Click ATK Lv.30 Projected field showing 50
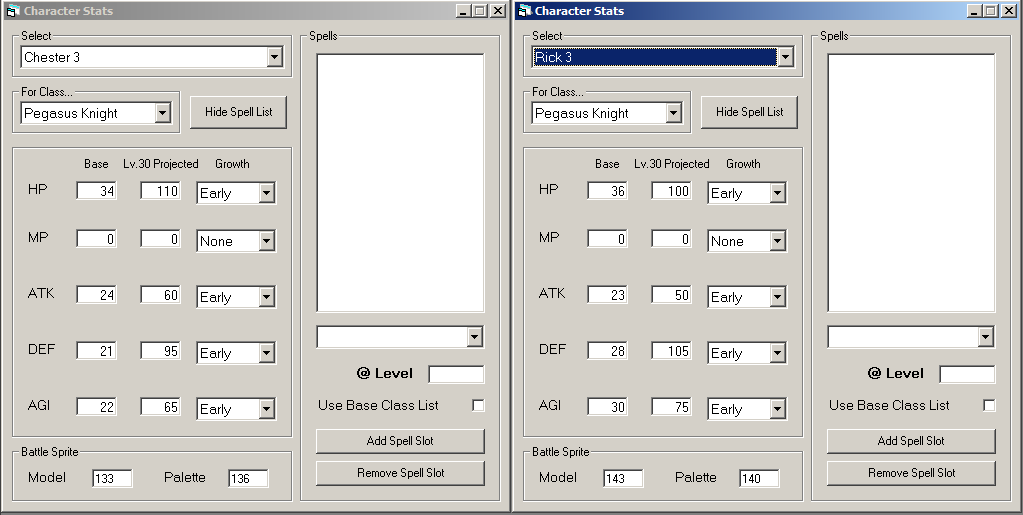 click(x=671, y=294)
